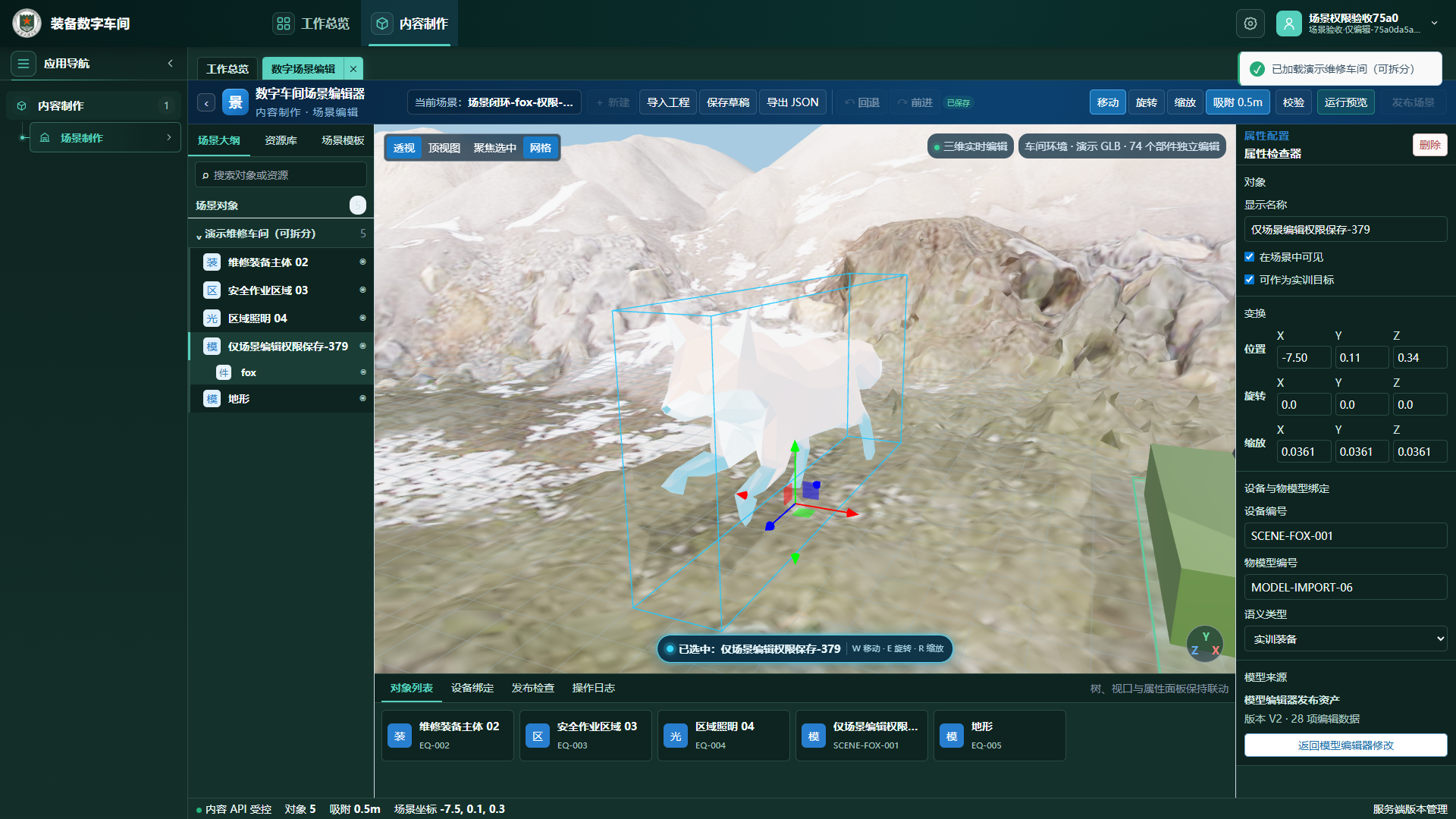Screen dimensions: 1456x819
Task: Select the 区 icon of 安全作业区域 03 in the outline
Action: click(212, 290)
